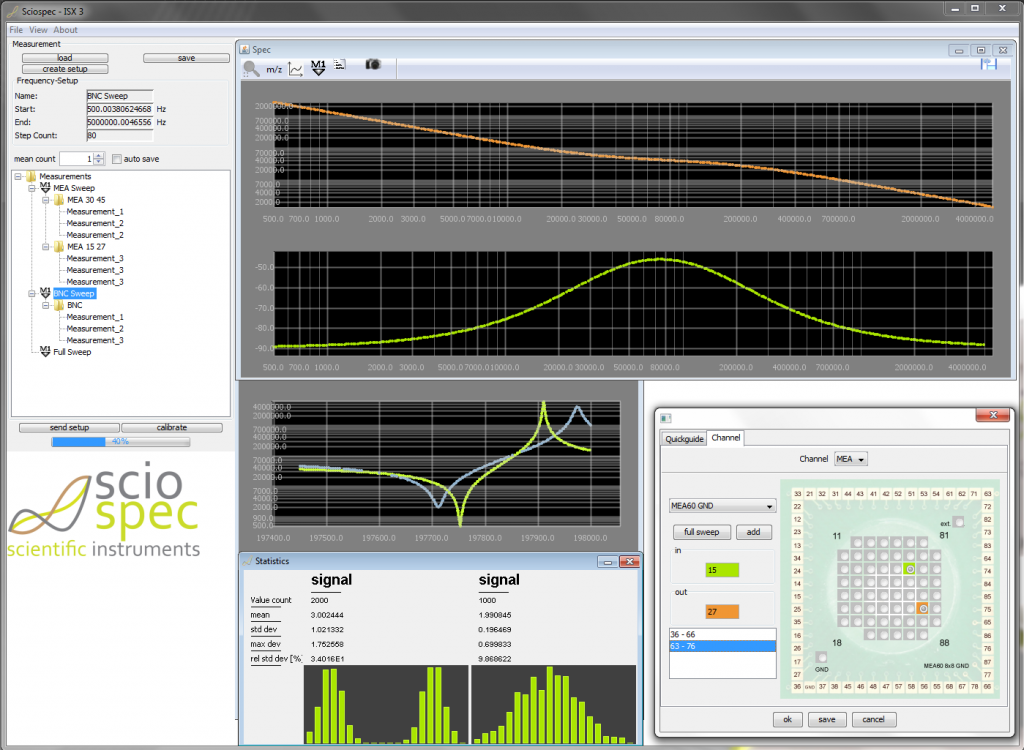Screen dimensions: 1024x750
Task: Click the pin icon in the Spec panel
Action: click(x=990, y=63)
